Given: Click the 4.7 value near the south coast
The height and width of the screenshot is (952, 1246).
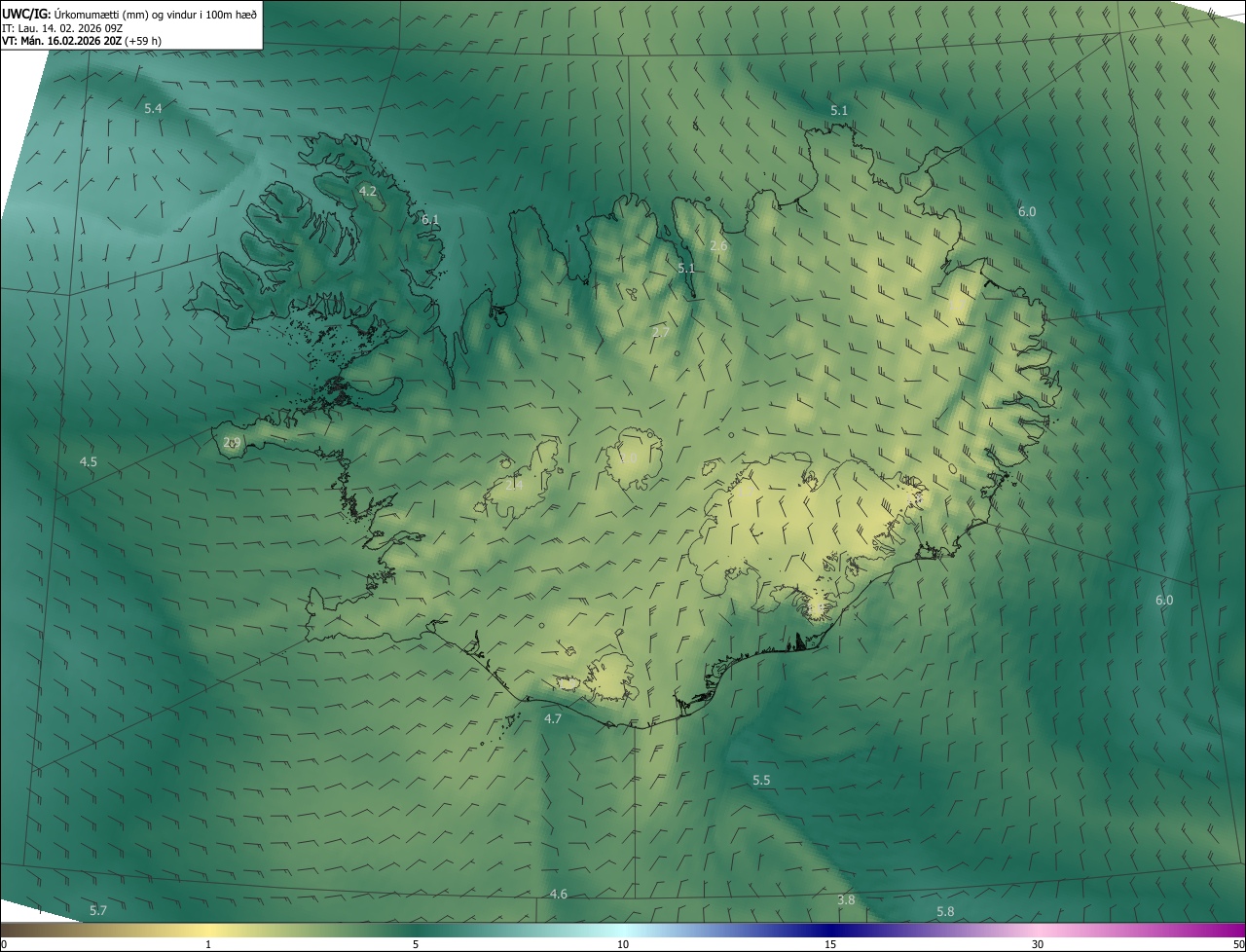Looking at the screenshot, I should point(553,718).
